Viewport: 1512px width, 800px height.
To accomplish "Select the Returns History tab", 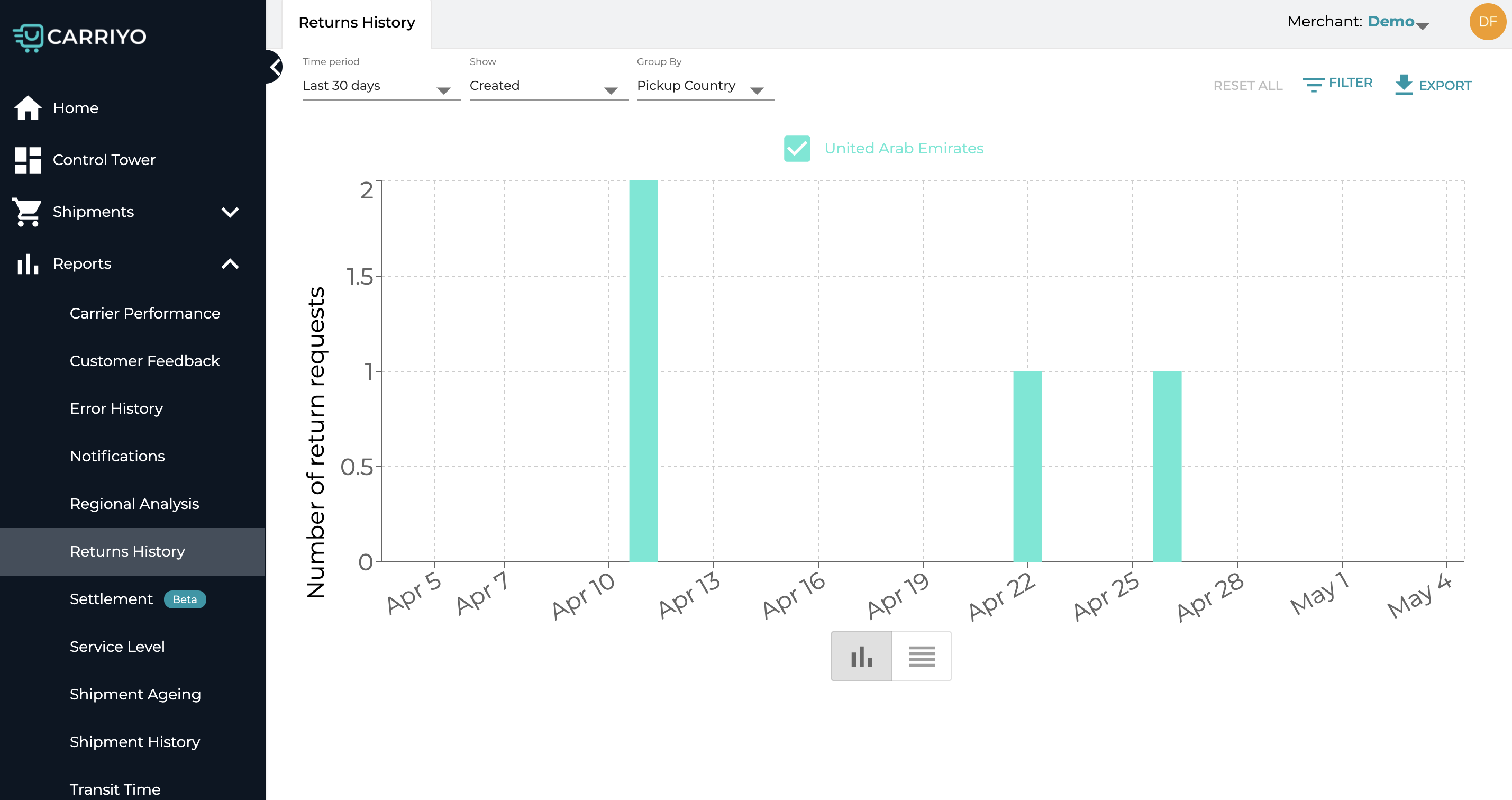I will pos(357,23).
